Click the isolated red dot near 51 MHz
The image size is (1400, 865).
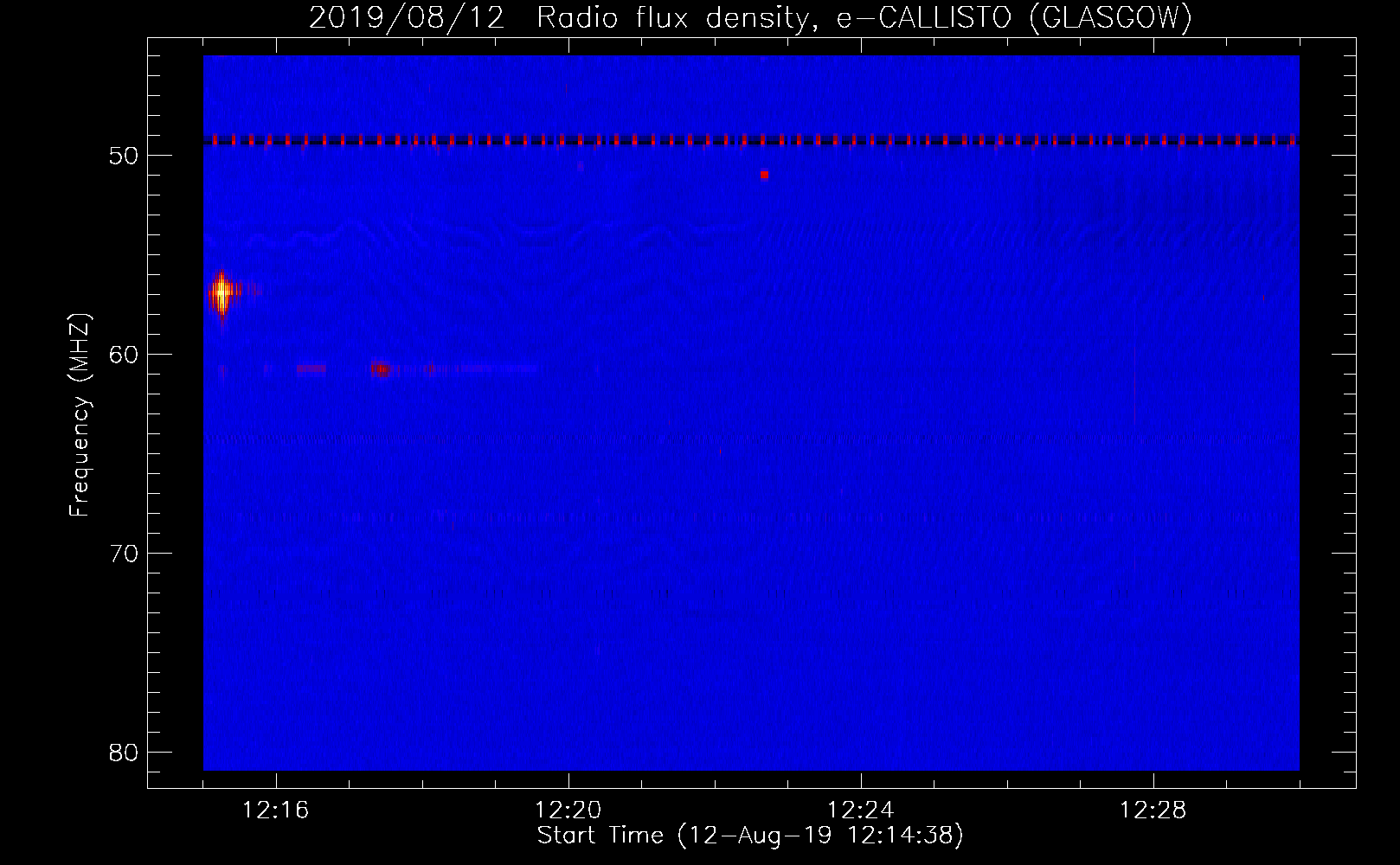click(764, 175)
